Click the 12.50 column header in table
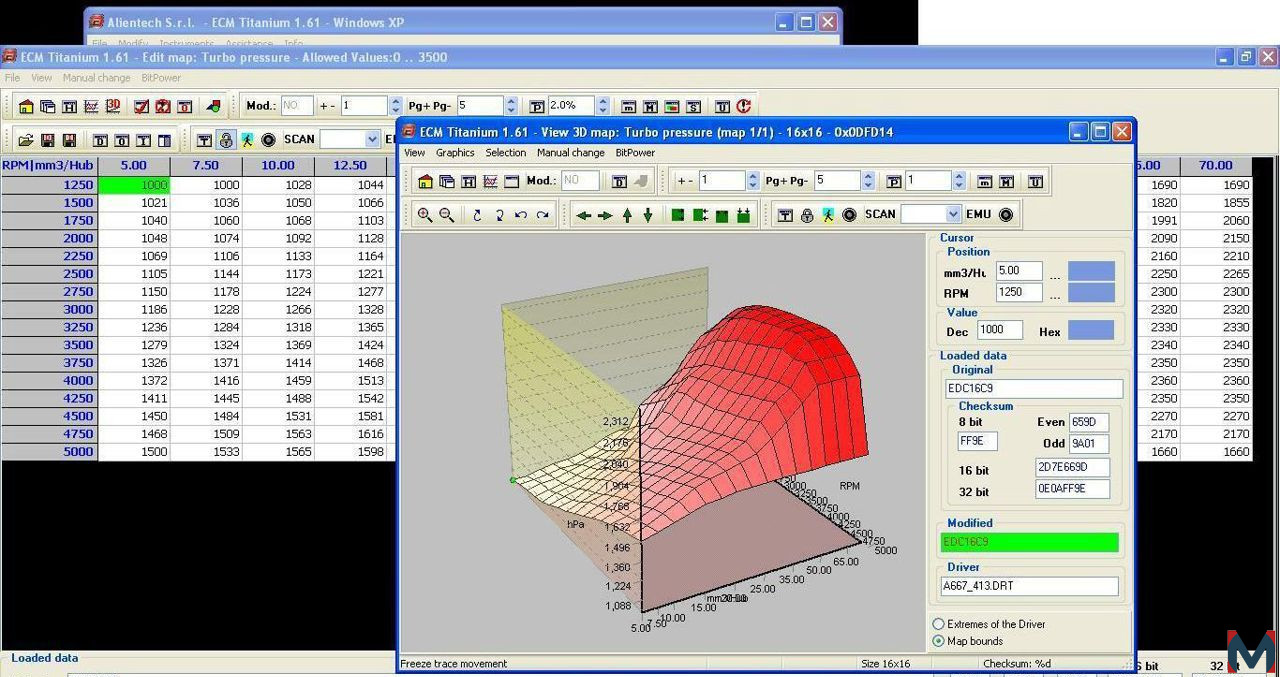1280x677 pixels. pos(350,166)
